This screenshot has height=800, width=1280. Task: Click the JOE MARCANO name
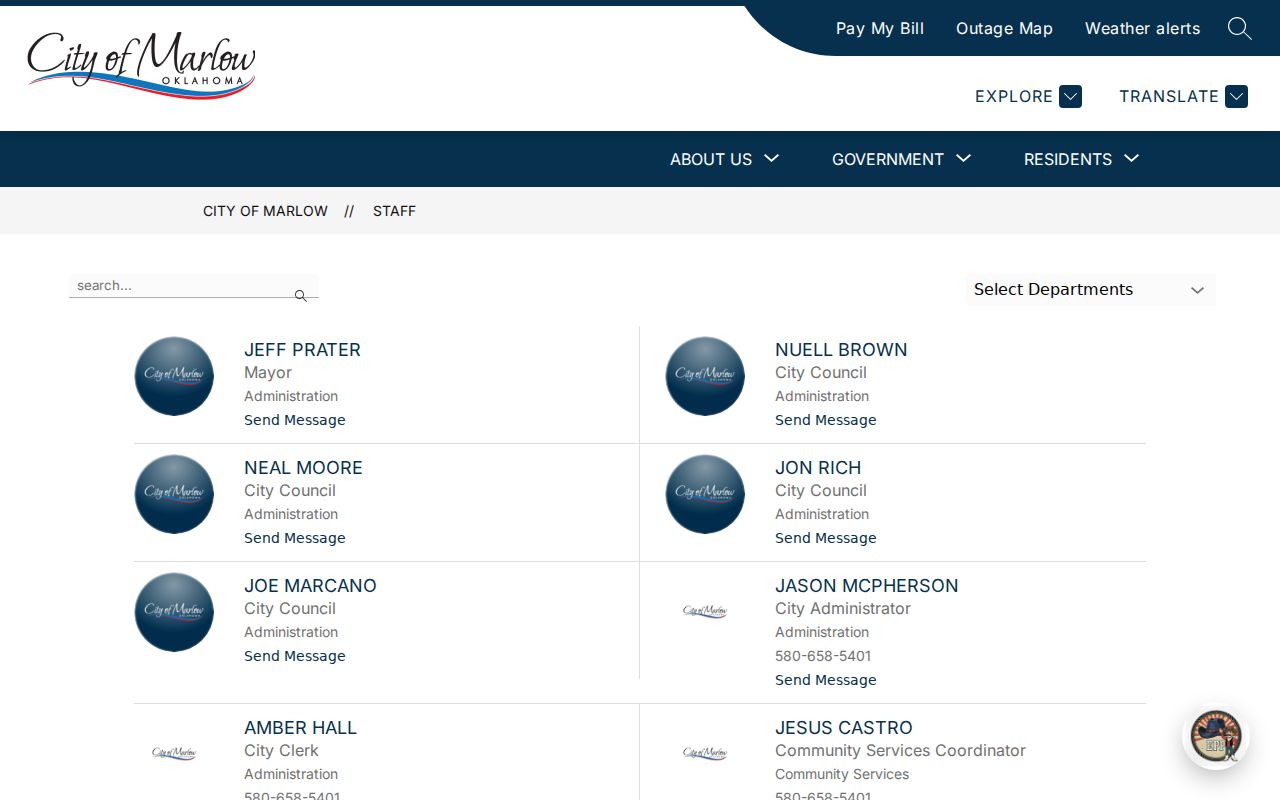point(310,586)
